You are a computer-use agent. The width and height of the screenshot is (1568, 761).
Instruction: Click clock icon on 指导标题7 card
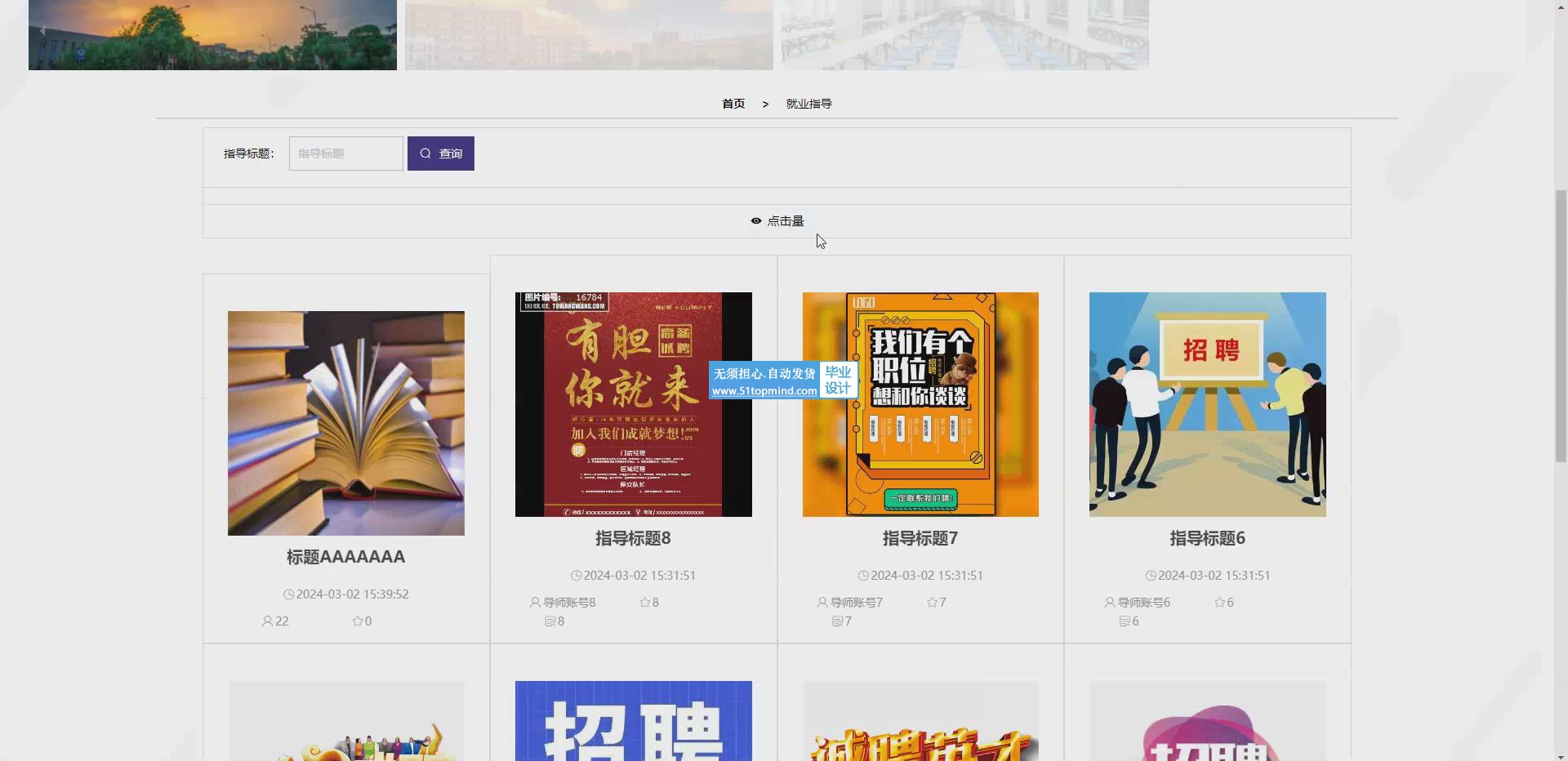click(863, 576)
